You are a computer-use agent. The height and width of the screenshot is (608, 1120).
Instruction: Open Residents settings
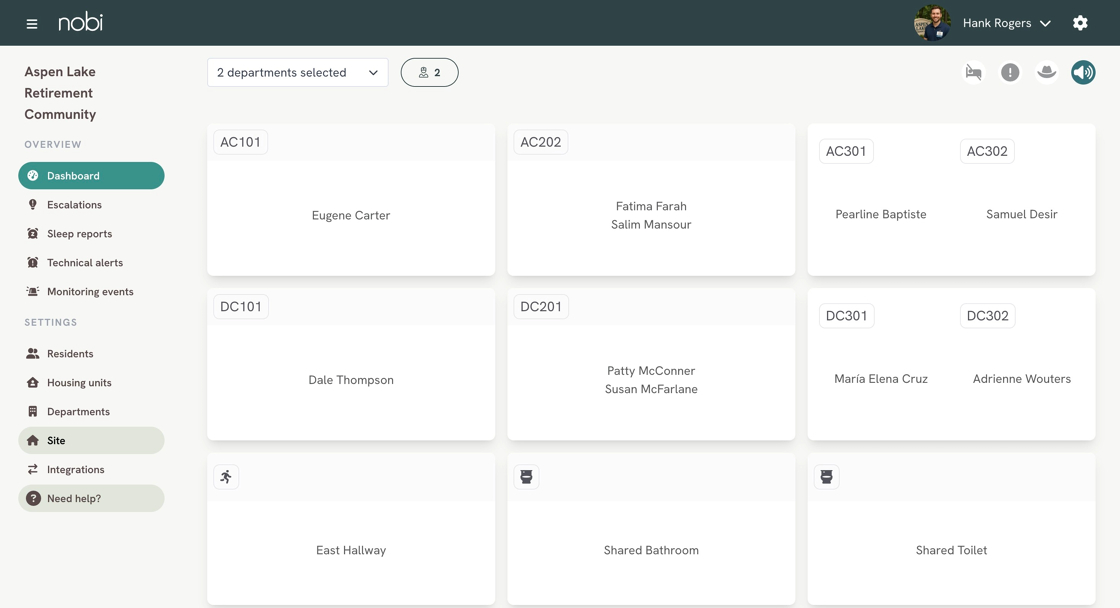coord(91,354)
